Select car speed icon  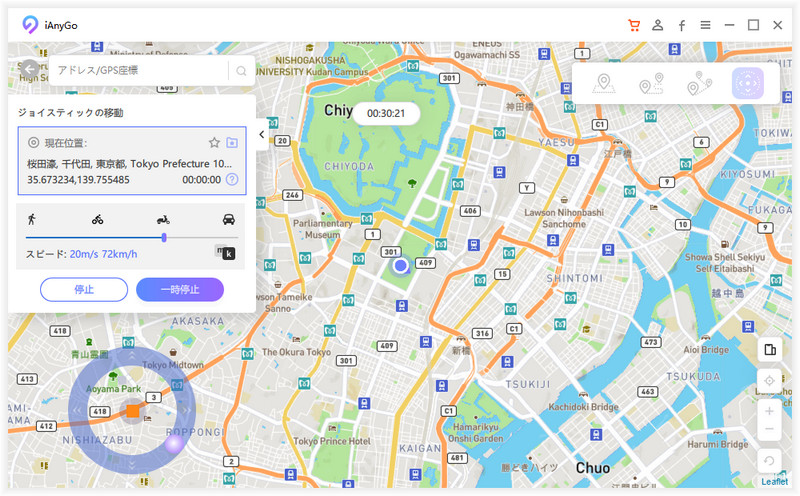[x=229, y=219]
